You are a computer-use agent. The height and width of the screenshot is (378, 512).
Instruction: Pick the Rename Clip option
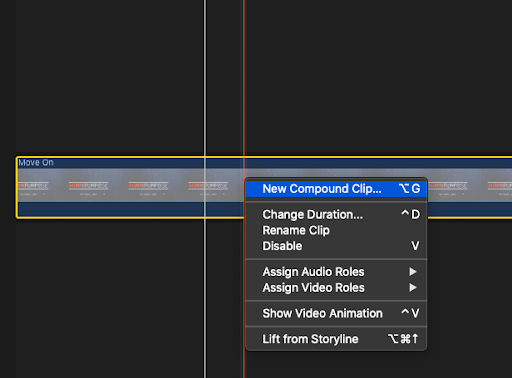point(336,230)
